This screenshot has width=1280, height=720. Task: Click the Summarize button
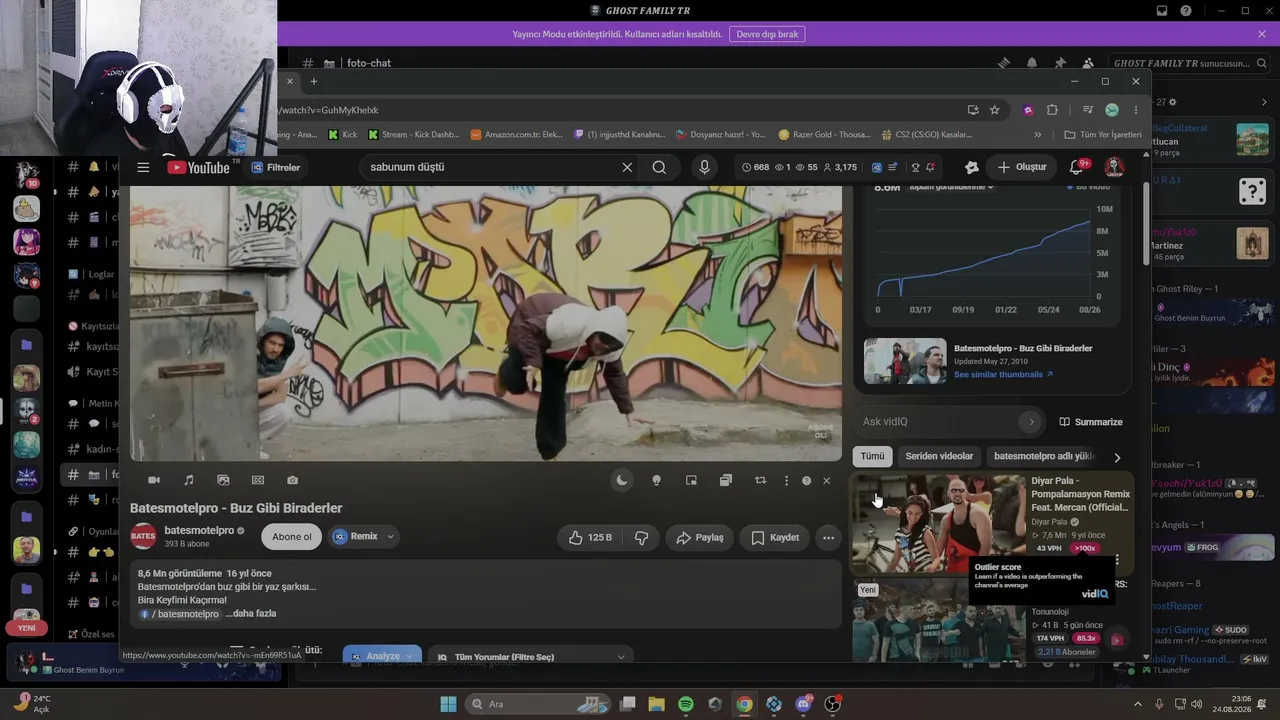[x=1091, y=422]
